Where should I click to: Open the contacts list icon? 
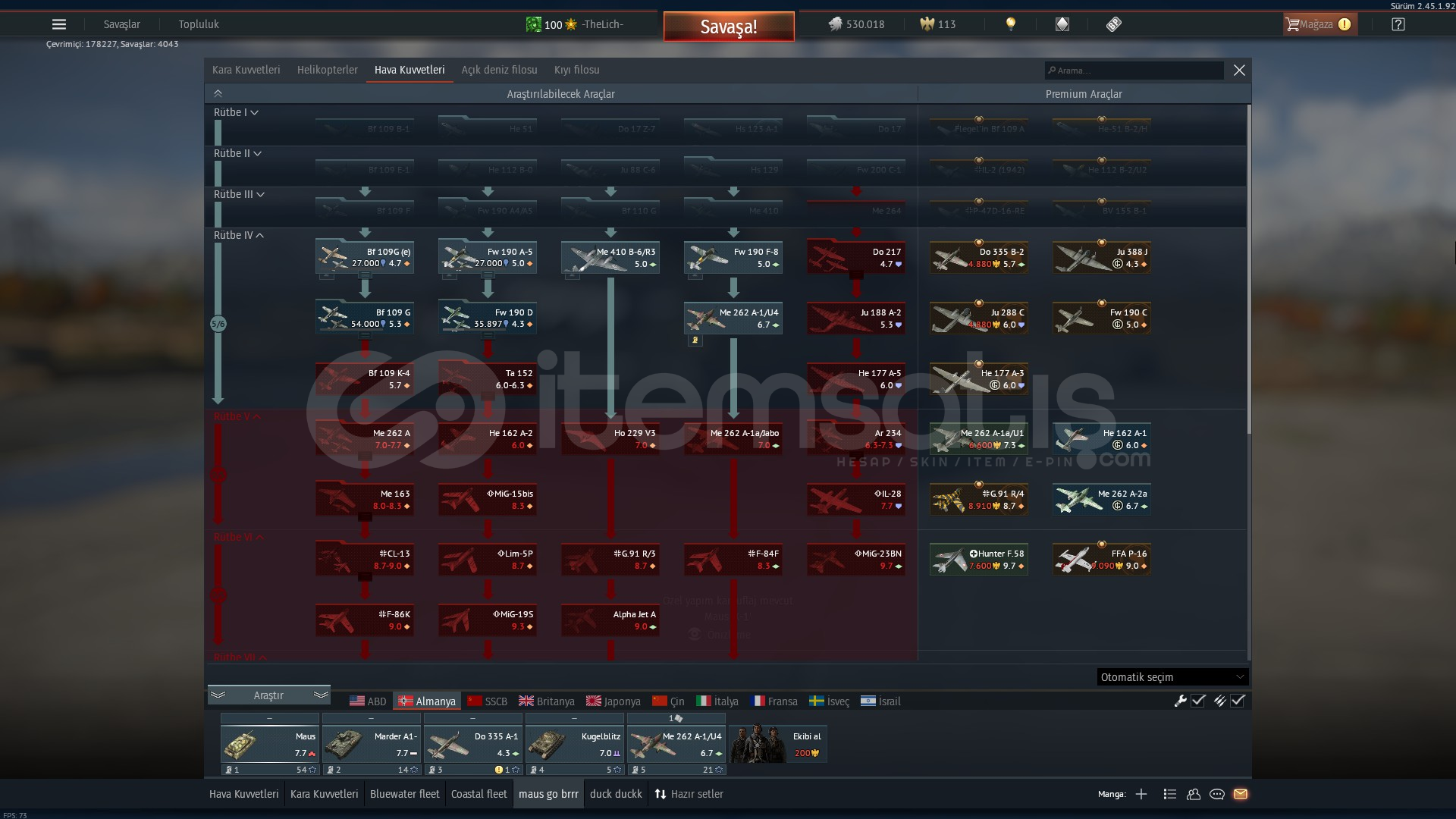pyautogui.click(x=1169, y=794)
